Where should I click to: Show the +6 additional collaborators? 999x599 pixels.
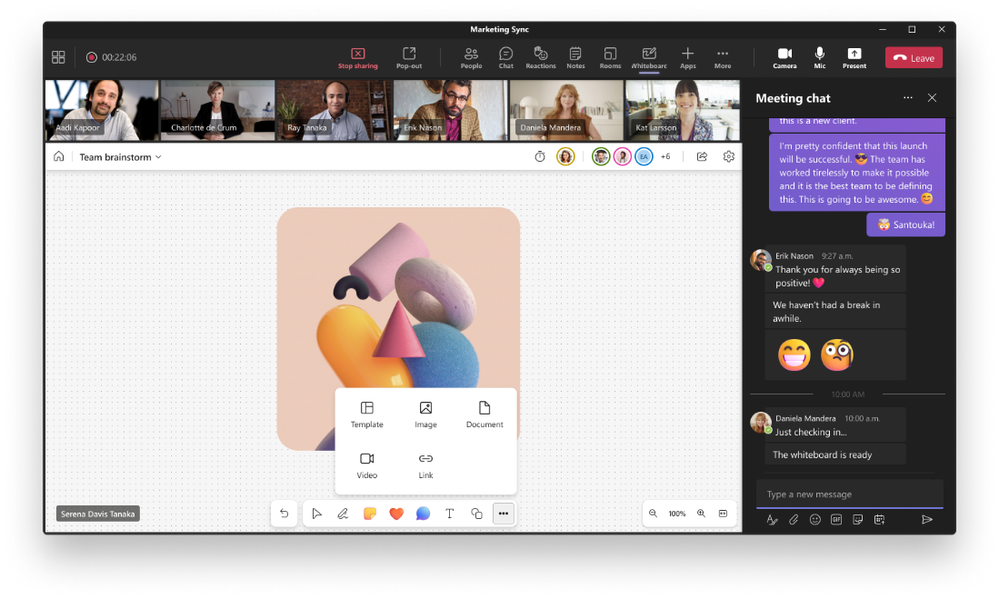pyautogui.click(x=665, y=157)
